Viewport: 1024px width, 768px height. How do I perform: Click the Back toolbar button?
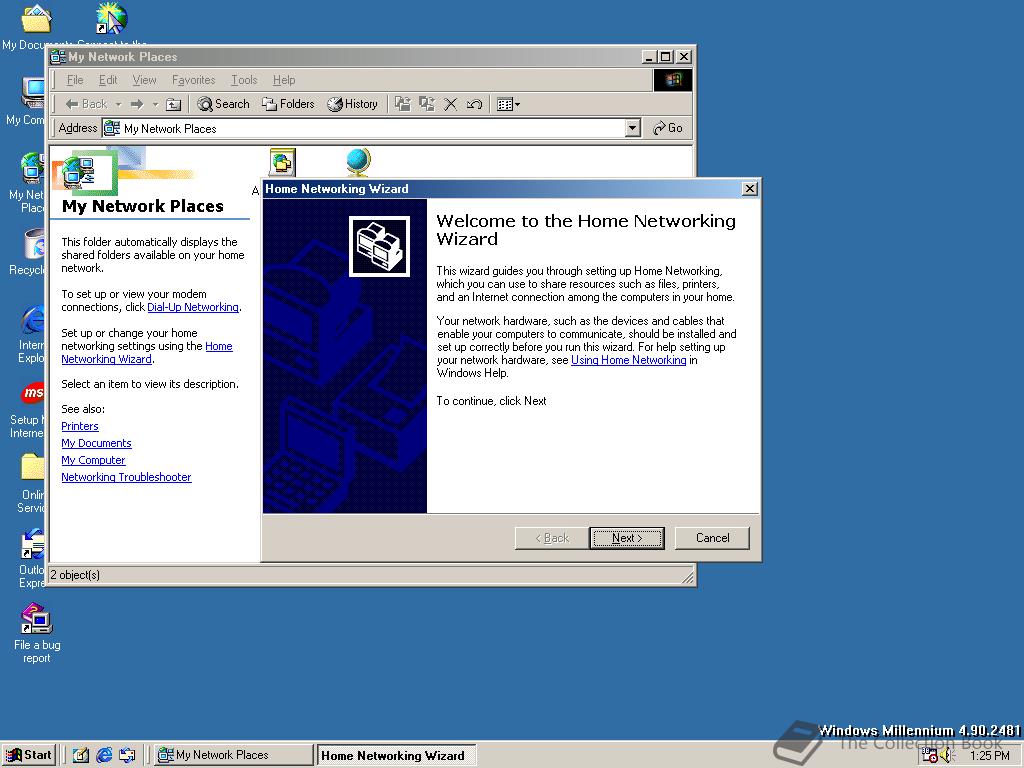click(86, 104)
